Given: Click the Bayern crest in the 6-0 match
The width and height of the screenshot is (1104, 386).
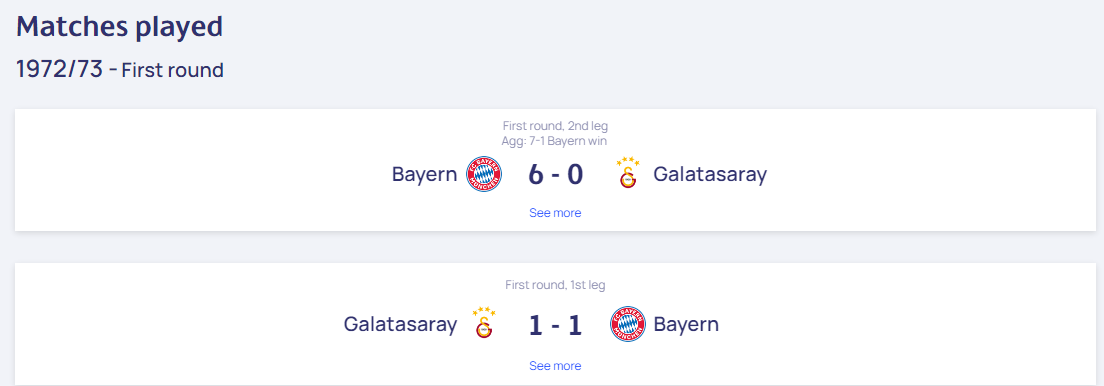Looking at the screenshot, I should 485,174.
